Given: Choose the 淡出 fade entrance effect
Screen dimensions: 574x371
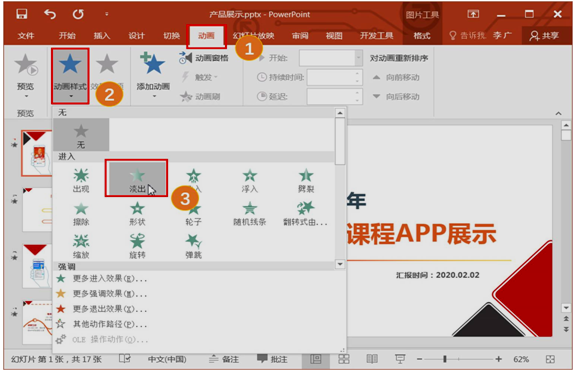Looking at the screenshot, I should [x=137, y=178].
